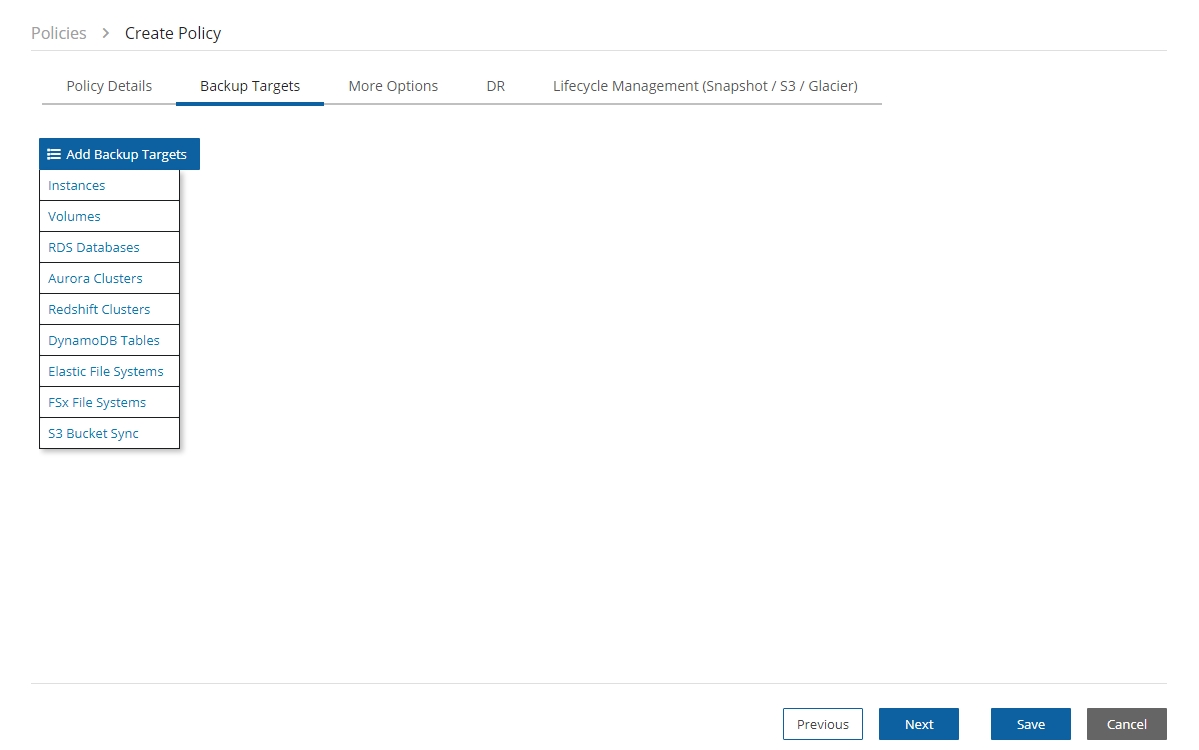Switch to the Policy Details tab
Image resolution: width=1199 pixels, height=750 pixels.
coord(109,86)
